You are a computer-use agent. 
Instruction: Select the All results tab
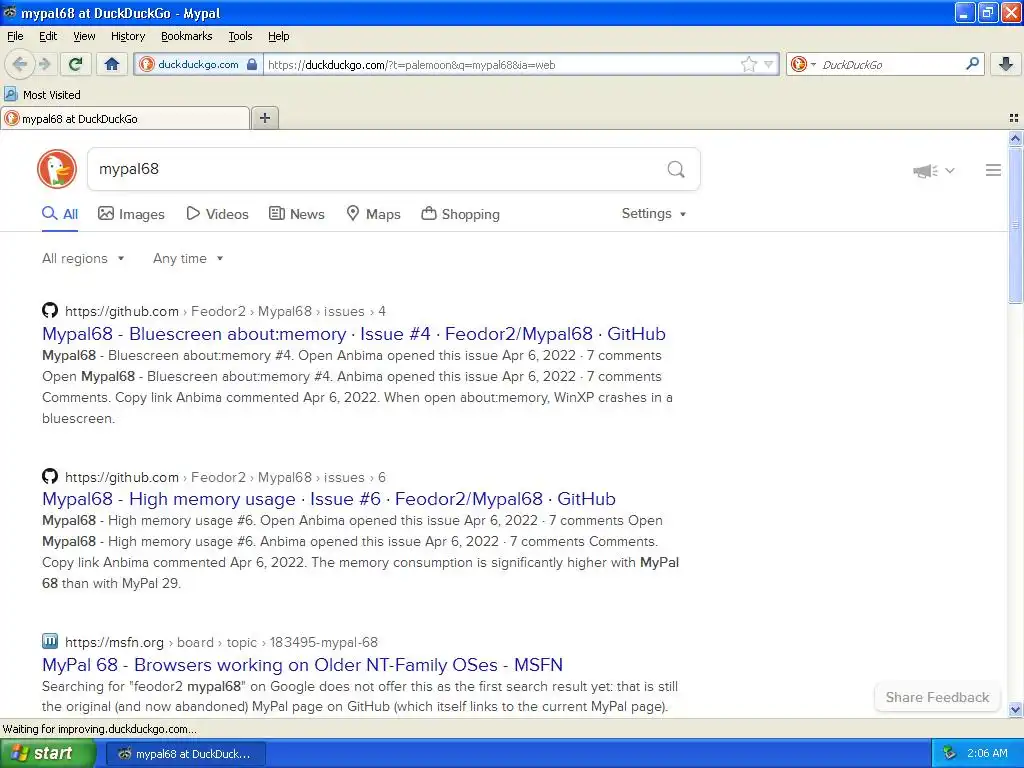pyautogui.click(x=60, y=214)
